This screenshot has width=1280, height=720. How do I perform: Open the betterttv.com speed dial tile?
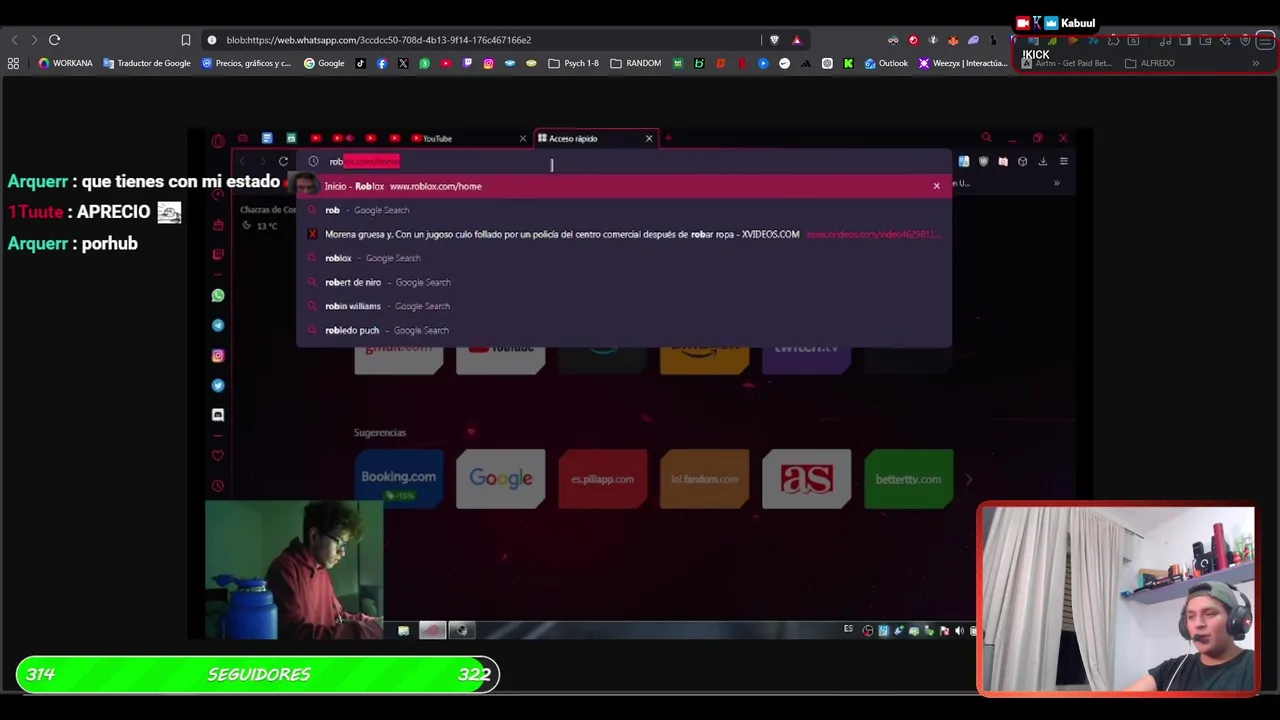908,479
